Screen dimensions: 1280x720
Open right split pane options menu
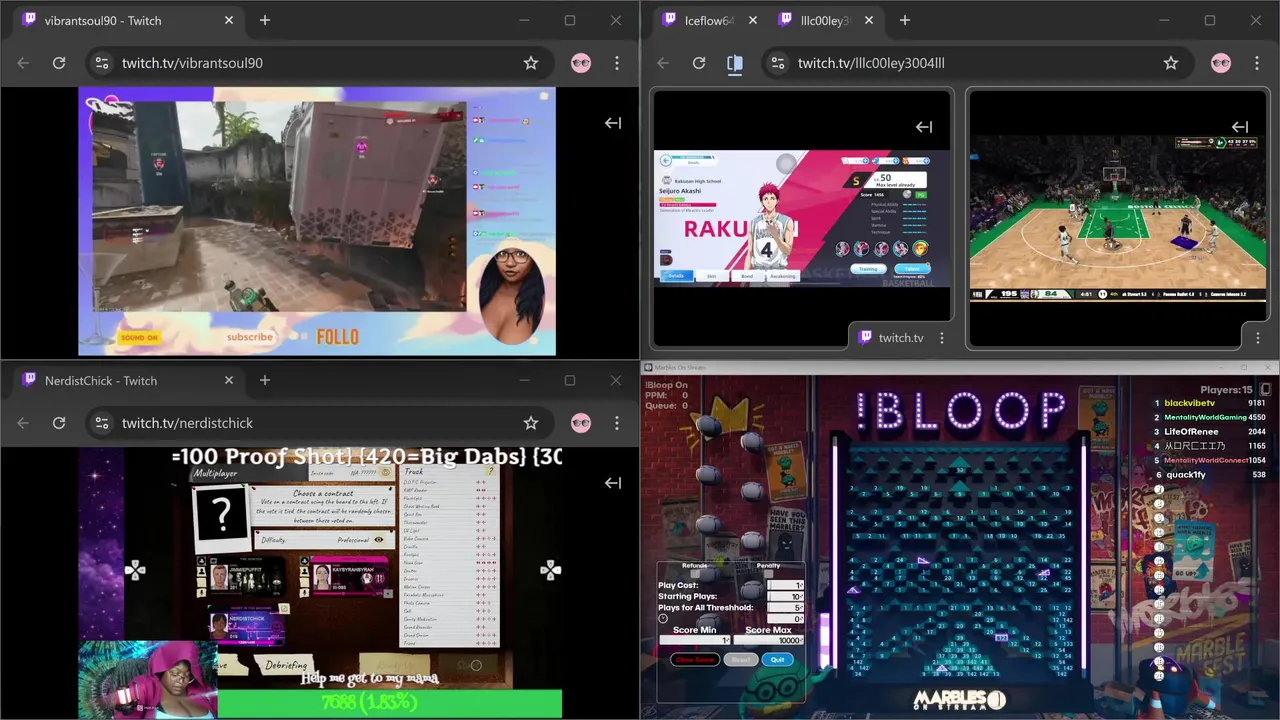pyautogui.click(x=1258, y=337)
